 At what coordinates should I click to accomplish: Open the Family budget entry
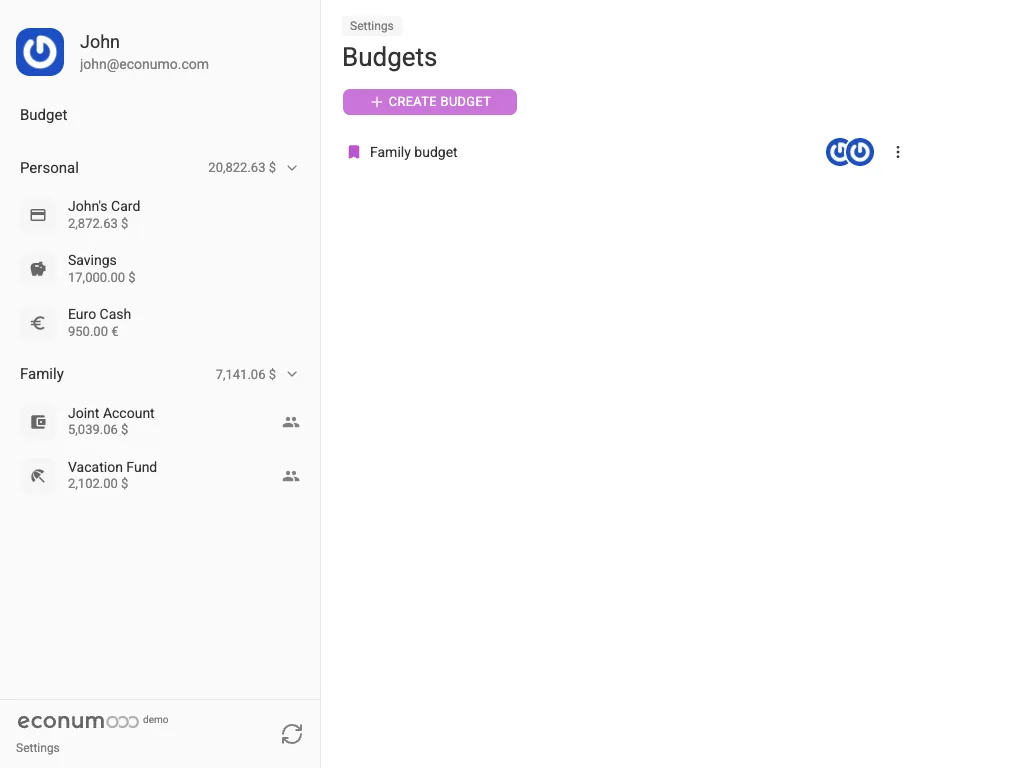tap(413, 152)
